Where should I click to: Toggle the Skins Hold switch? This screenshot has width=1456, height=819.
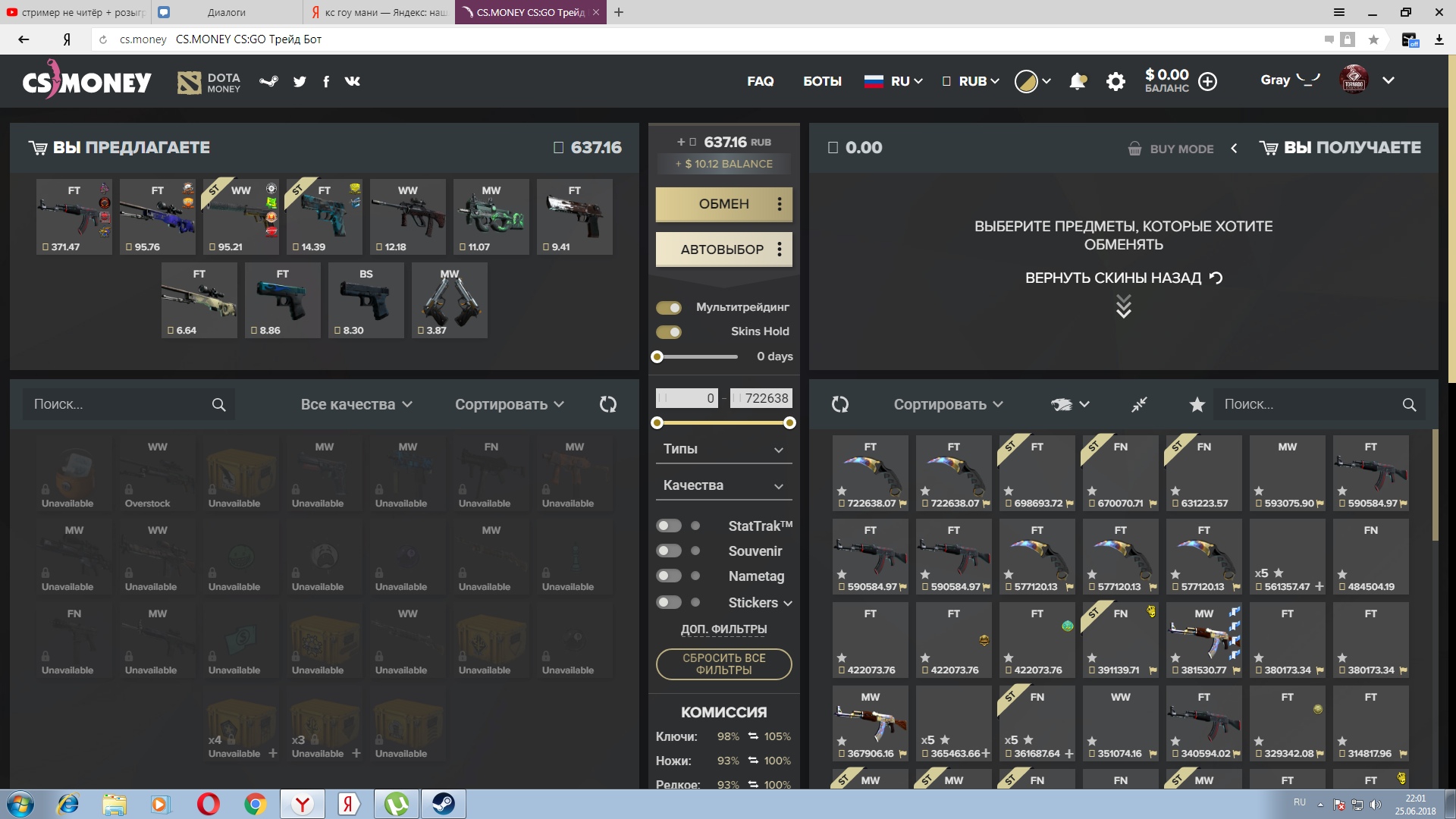coord(669,332)
